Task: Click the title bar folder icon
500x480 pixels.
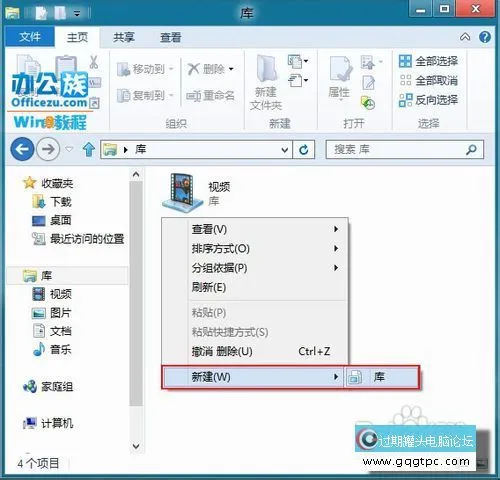Action: click(12, 13)
